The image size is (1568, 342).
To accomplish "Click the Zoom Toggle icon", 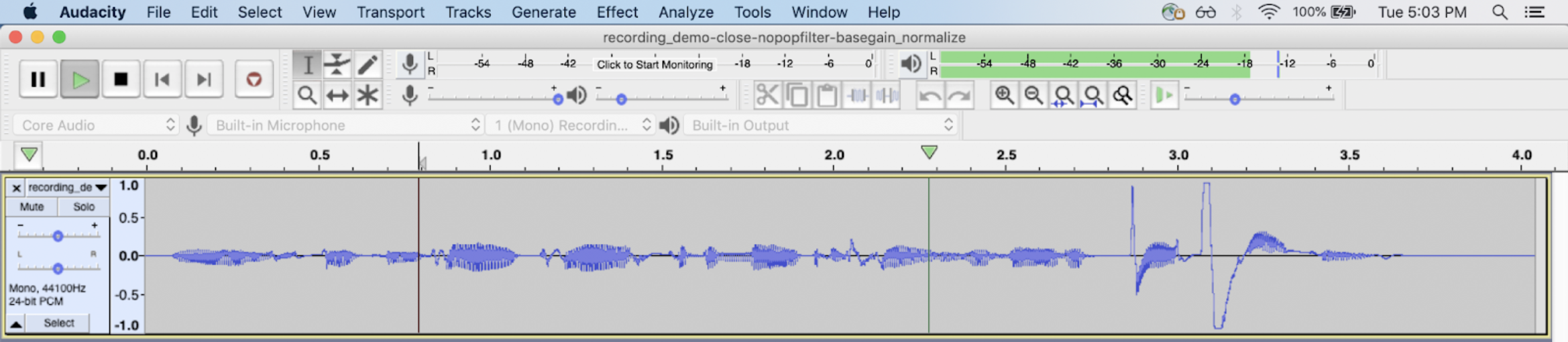I will coord(1122,95).
